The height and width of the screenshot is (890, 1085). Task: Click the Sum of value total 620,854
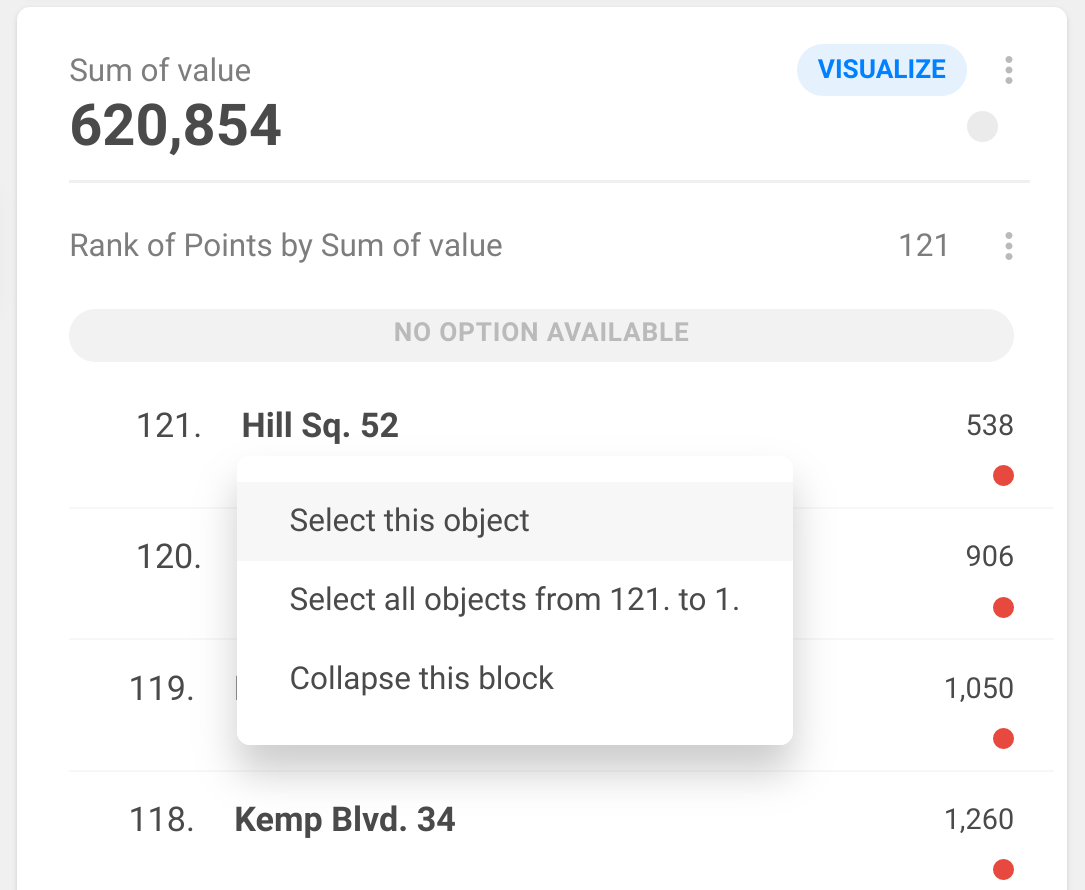tap(176, 127)
